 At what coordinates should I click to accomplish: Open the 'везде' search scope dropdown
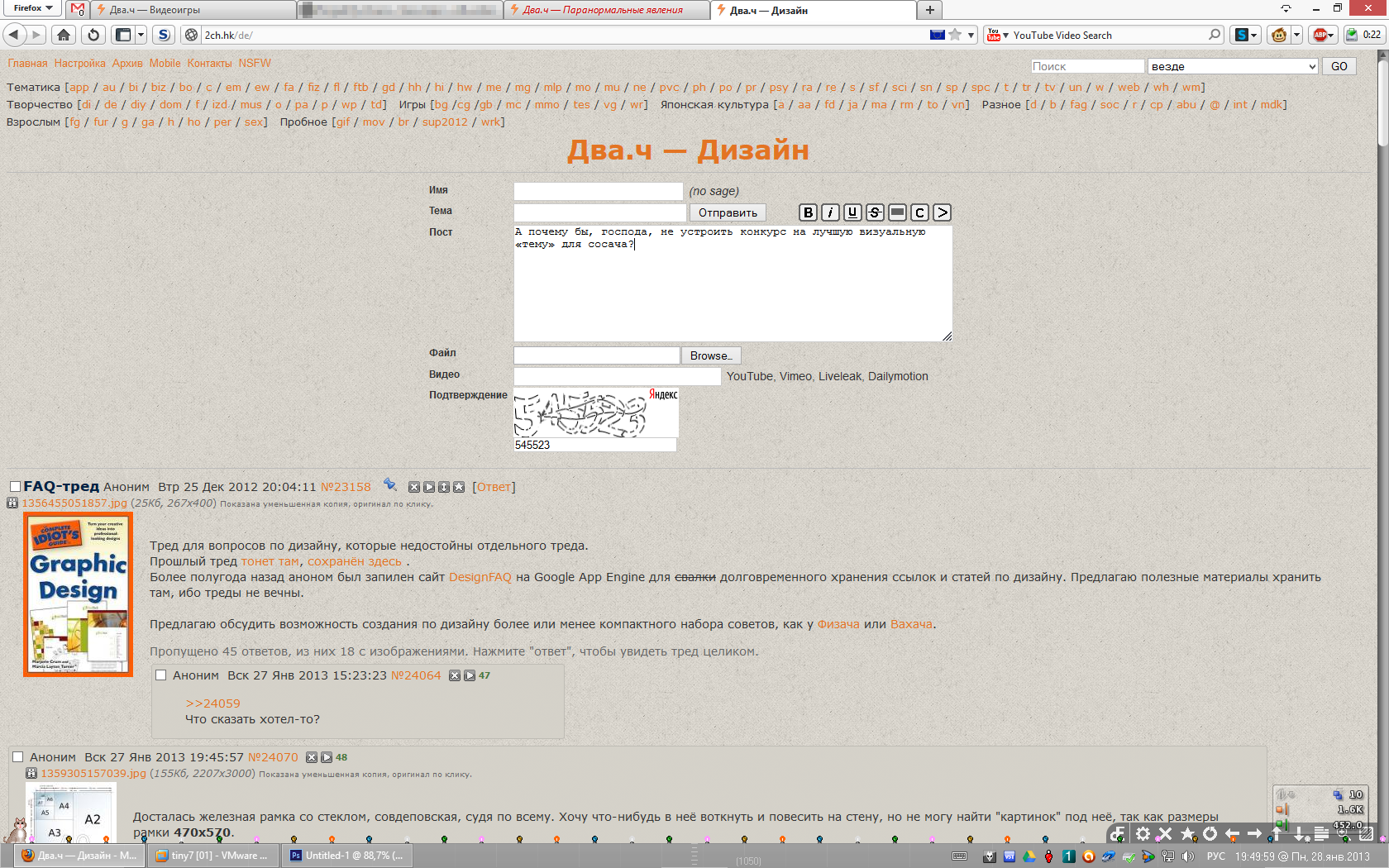tap(1233, 66)
